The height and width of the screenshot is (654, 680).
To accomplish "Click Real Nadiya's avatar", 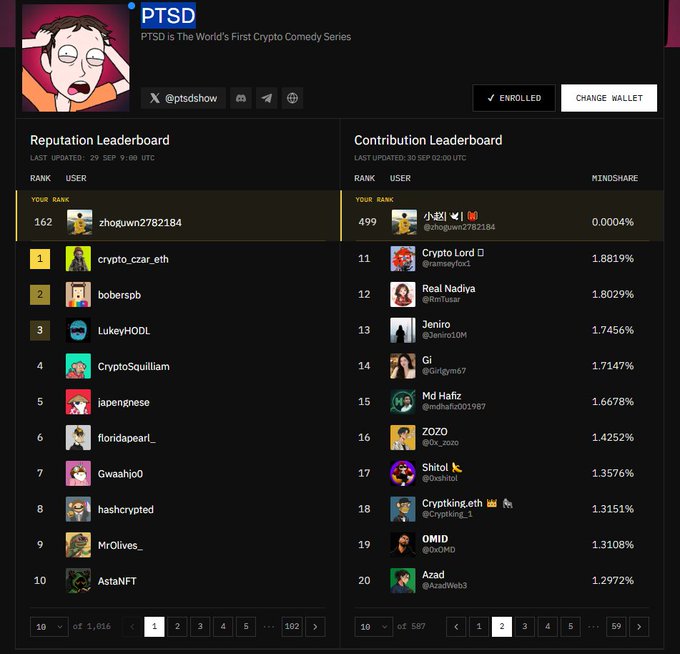I will coord(403,294).
